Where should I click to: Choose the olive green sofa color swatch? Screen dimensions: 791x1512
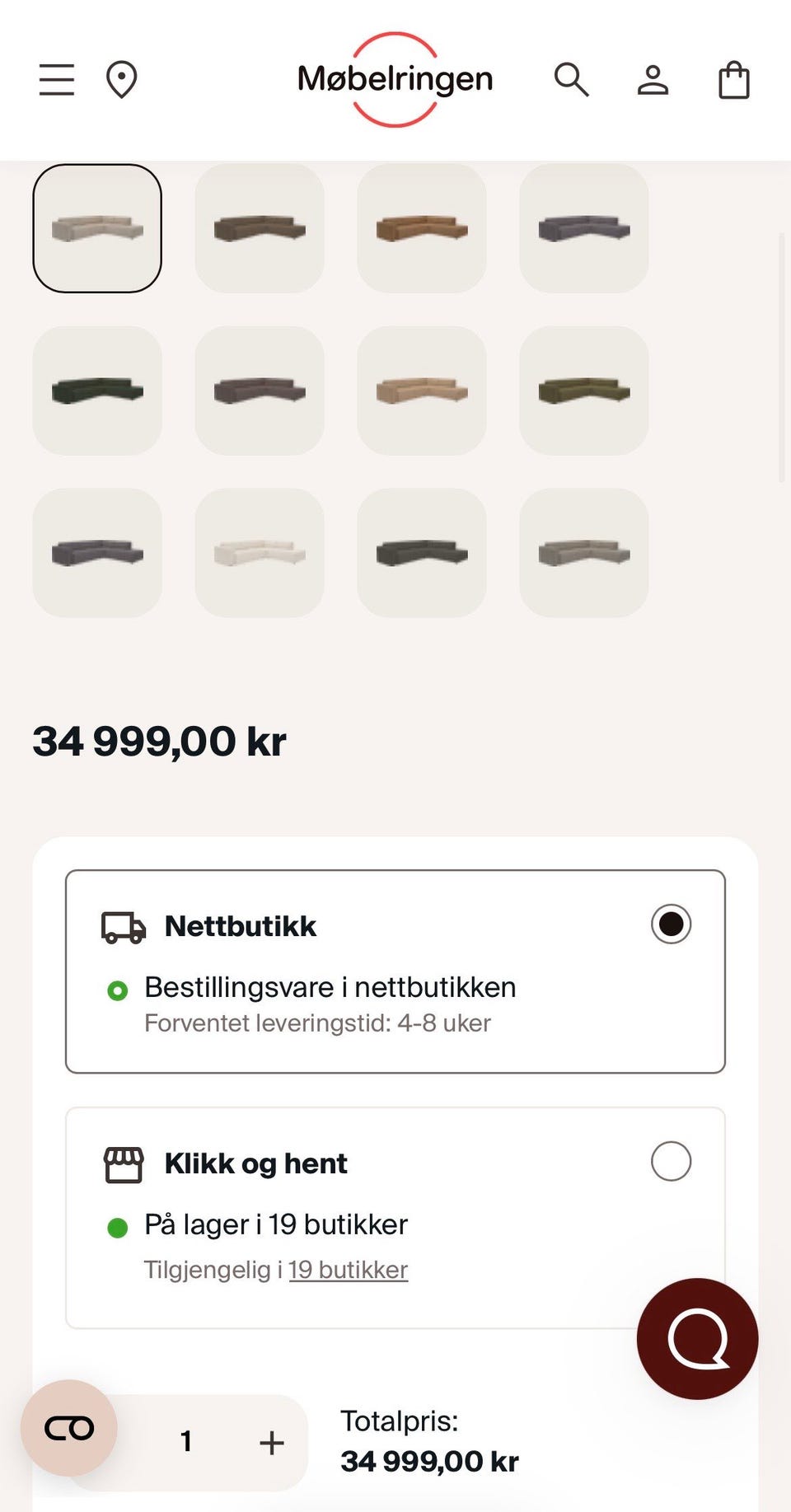click(584, 391)
